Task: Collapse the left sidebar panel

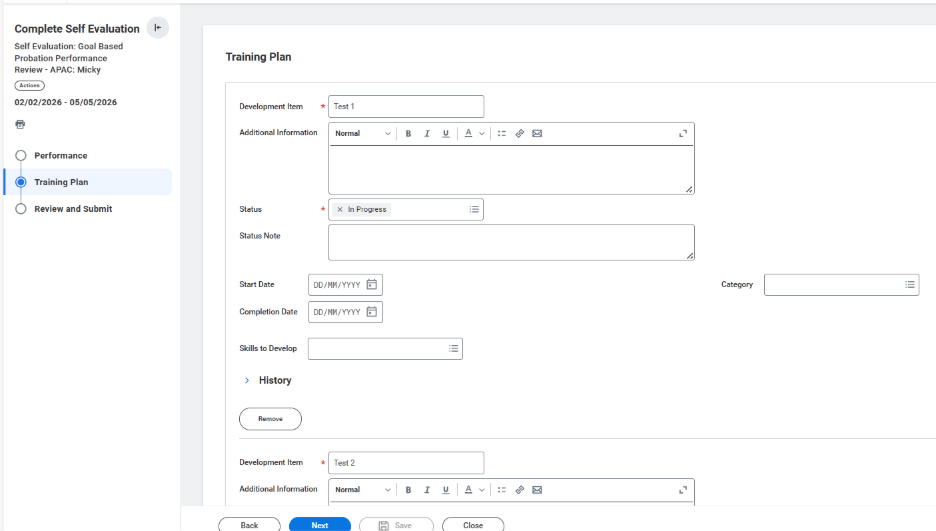Action: click(x=157, y=28)
